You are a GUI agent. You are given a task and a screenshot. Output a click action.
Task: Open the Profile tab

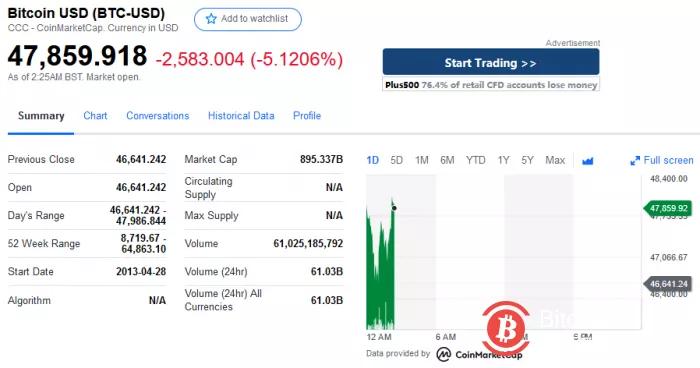tap(307, 116)
